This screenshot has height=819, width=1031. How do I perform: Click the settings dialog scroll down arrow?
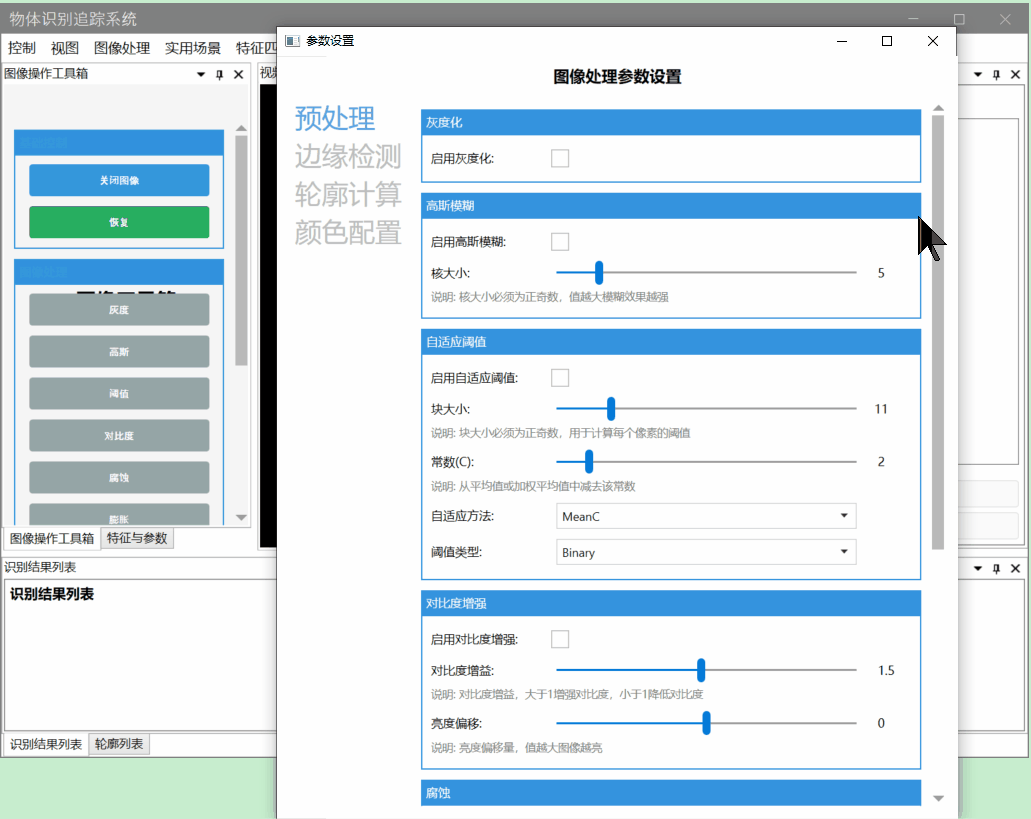[938, 799]
